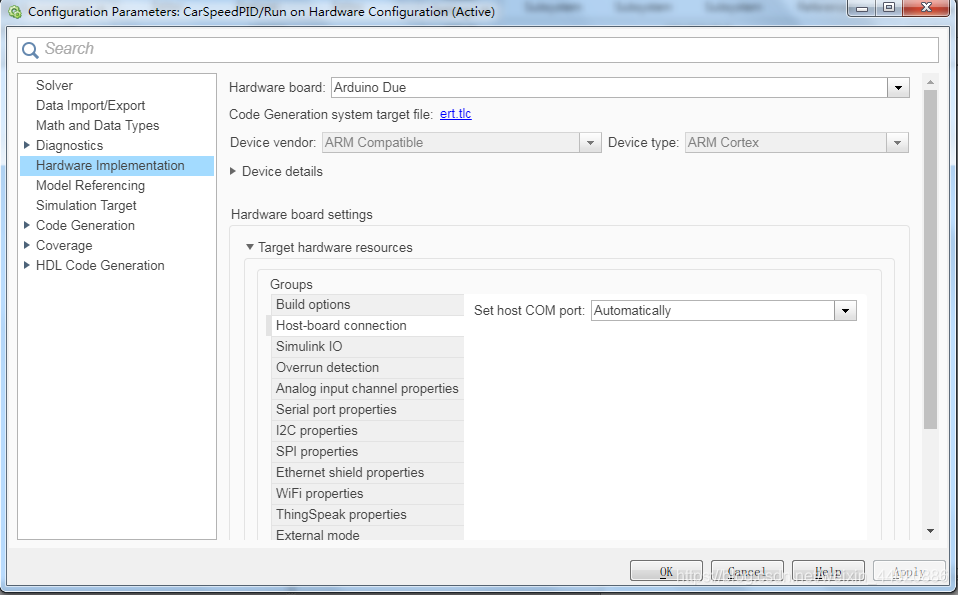958x595 pixels.
Task: Close the Configuration Parameters window
Action: pos(926,8)
